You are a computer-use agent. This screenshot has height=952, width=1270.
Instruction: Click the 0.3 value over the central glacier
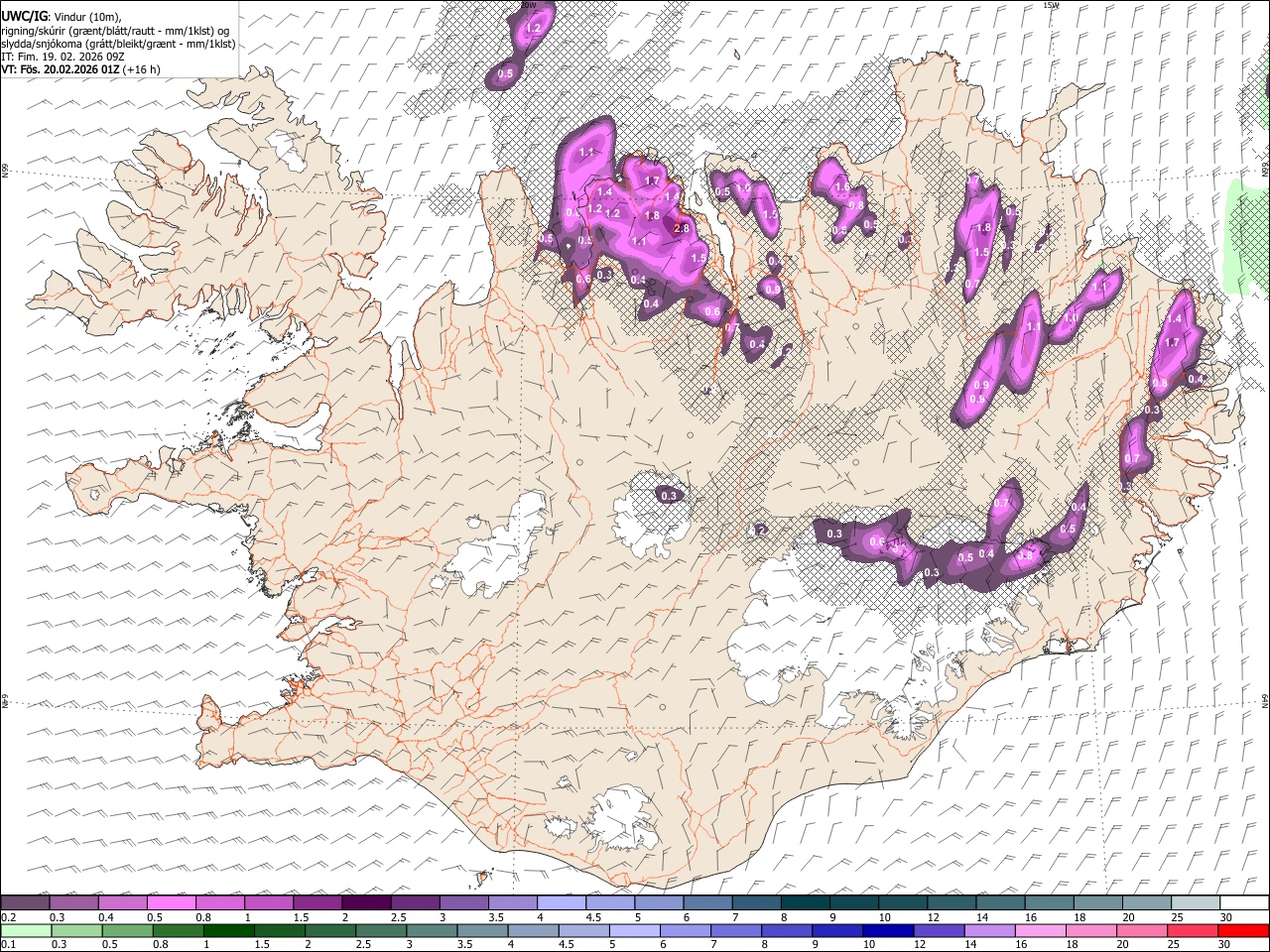669,496
